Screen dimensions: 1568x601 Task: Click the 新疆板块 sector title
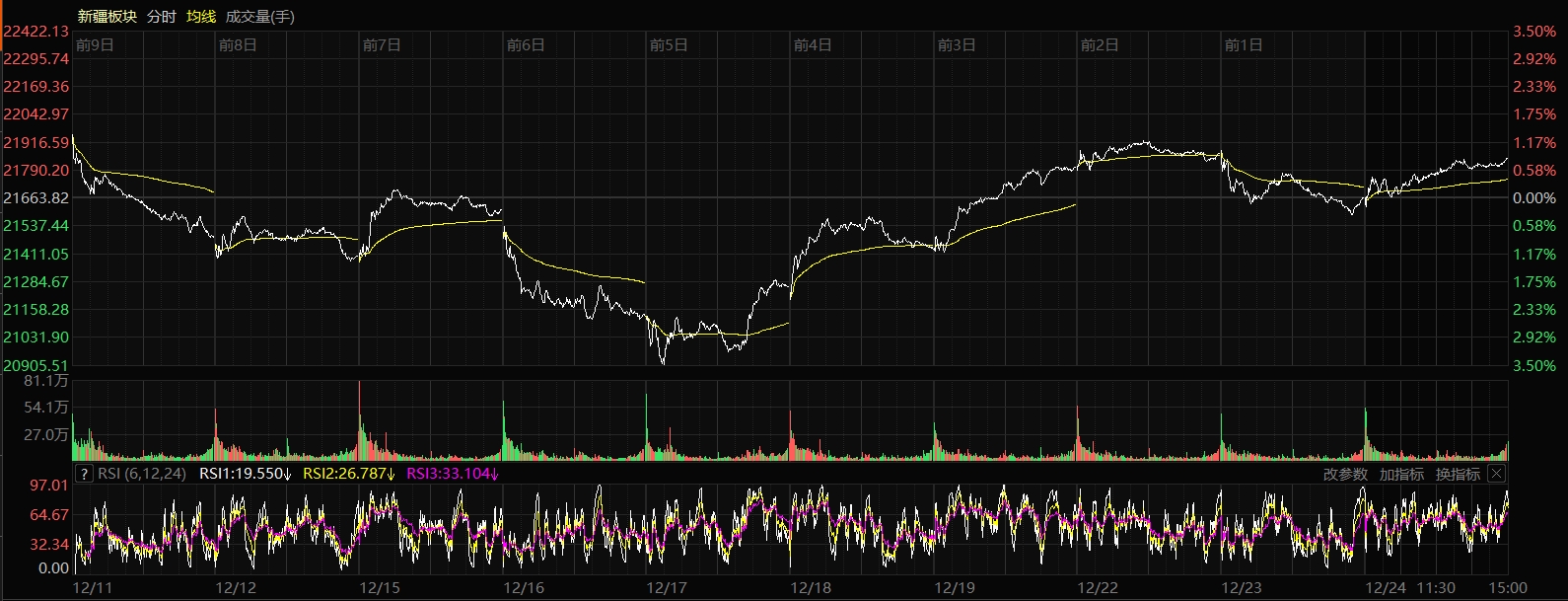click(x=107, y=17)
